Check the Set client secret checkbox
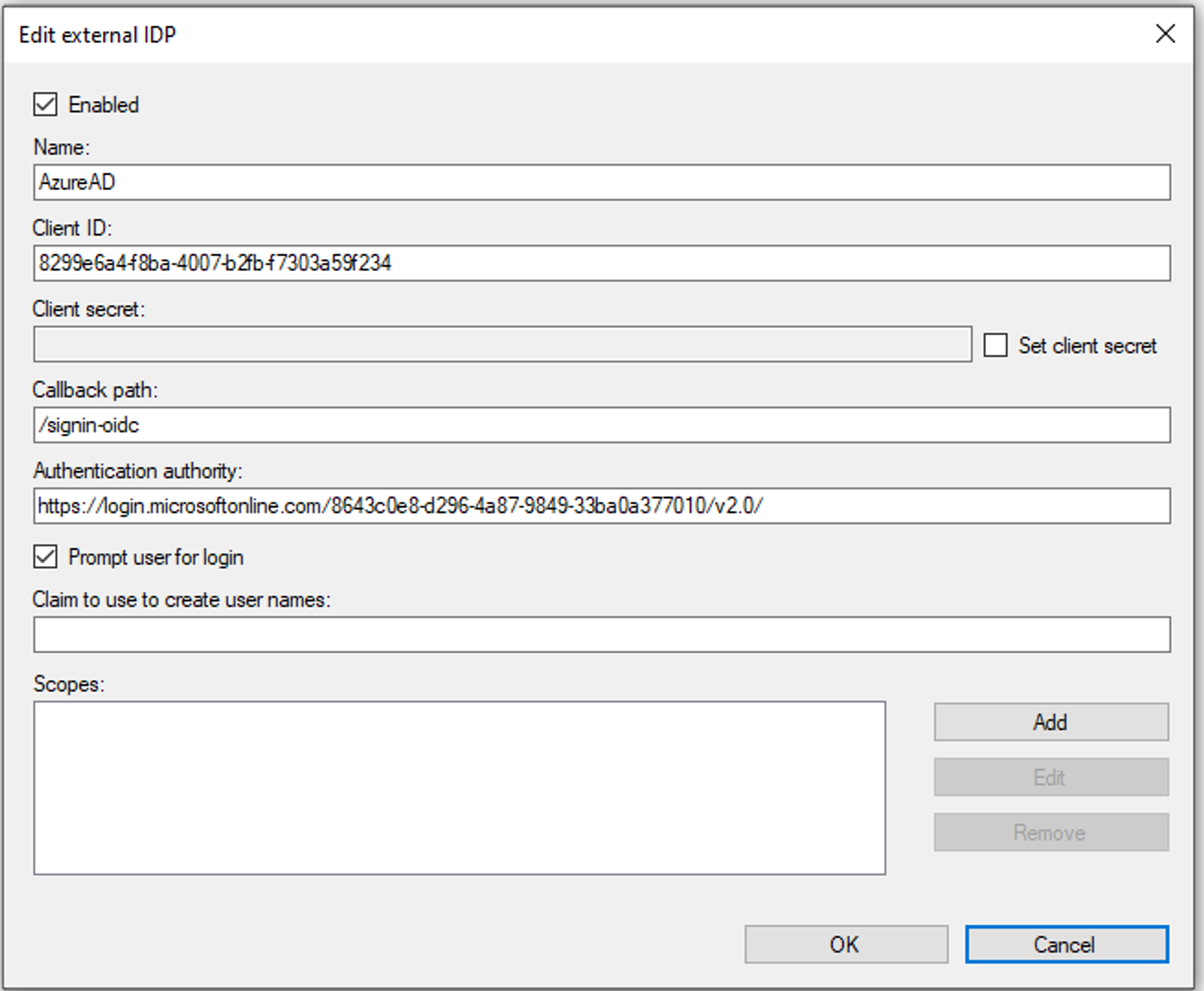Screen dimensions: 1204x991 (996, 344)
